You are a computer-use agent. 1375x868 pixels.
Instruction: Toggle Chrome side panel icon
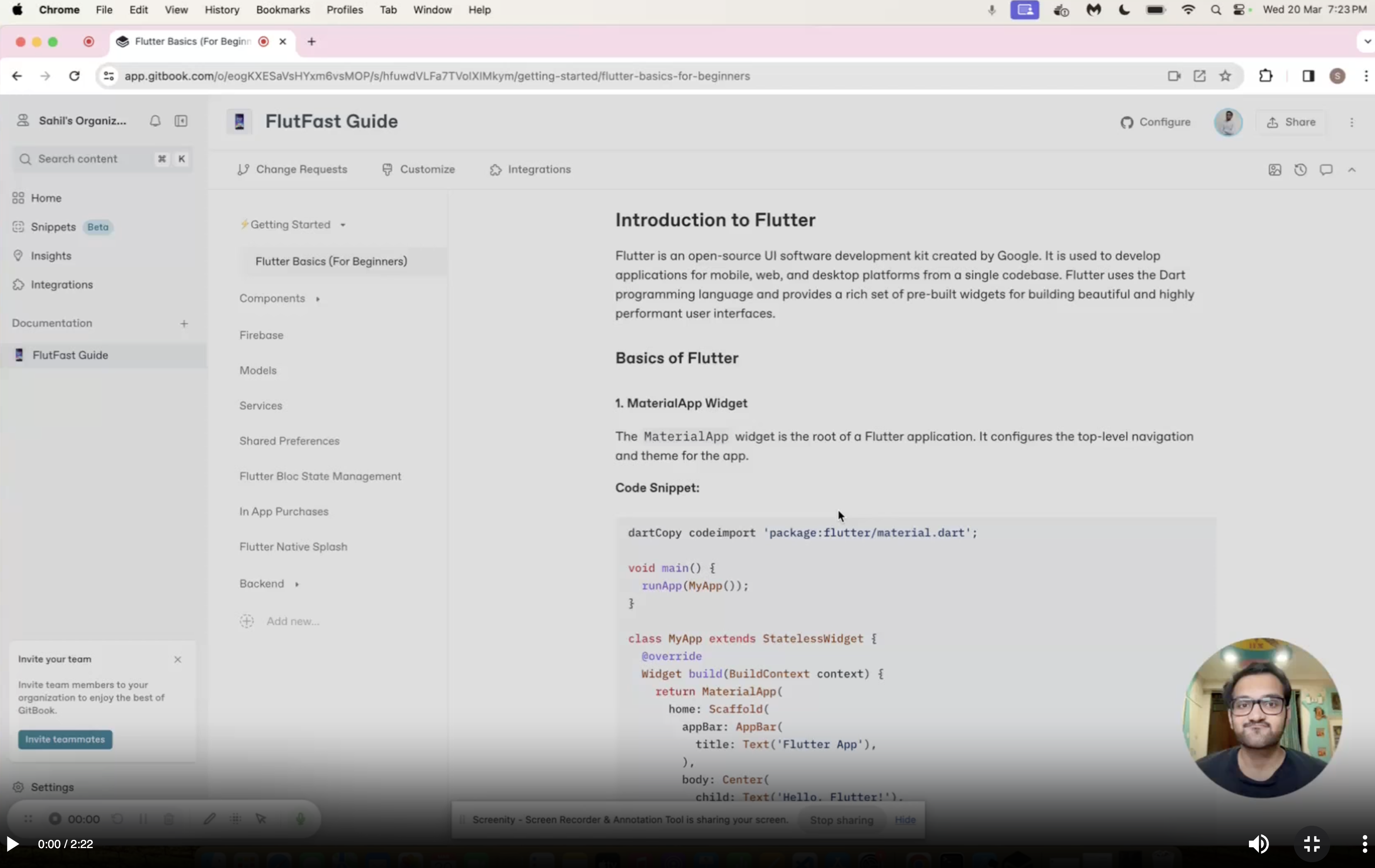point(1308,76)
